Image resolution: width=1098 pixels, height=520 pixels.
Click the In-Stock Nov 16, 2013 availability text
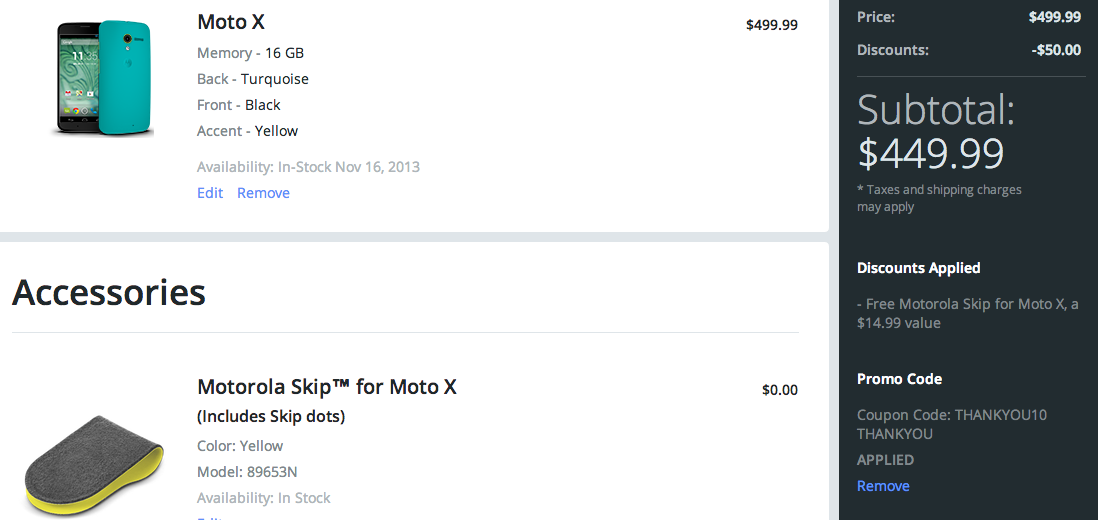[x=308, y=167]
